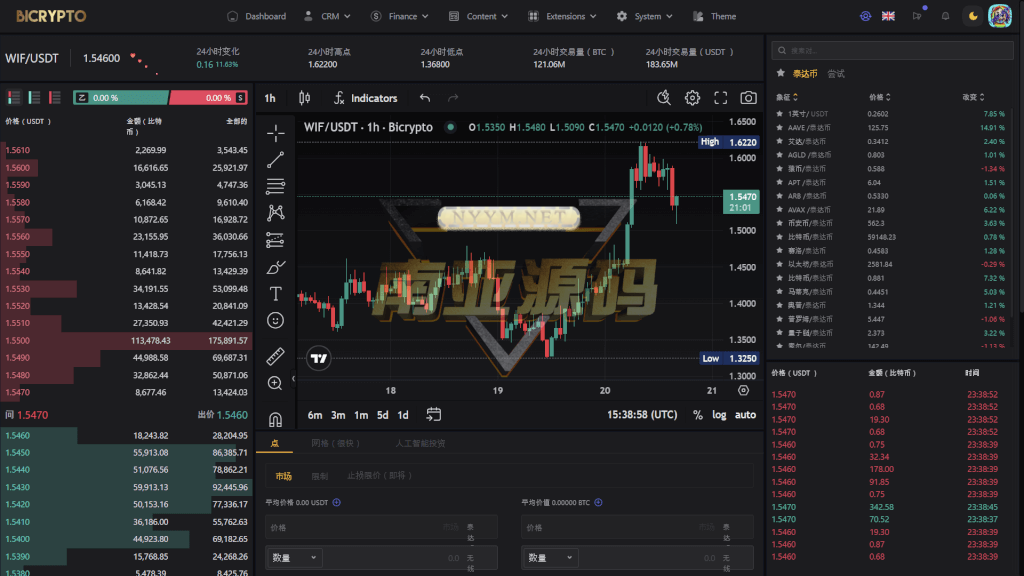Open the emoji sticker tool

pyautogui.click(x=276, y=321)
